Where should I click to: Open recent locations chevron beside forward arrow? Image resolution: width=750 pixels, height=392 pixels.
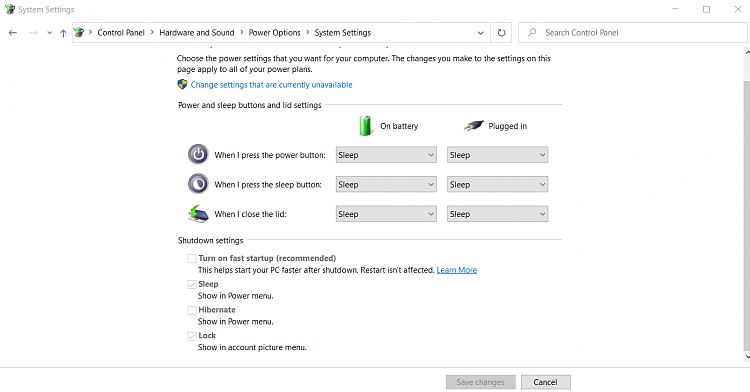49,33
